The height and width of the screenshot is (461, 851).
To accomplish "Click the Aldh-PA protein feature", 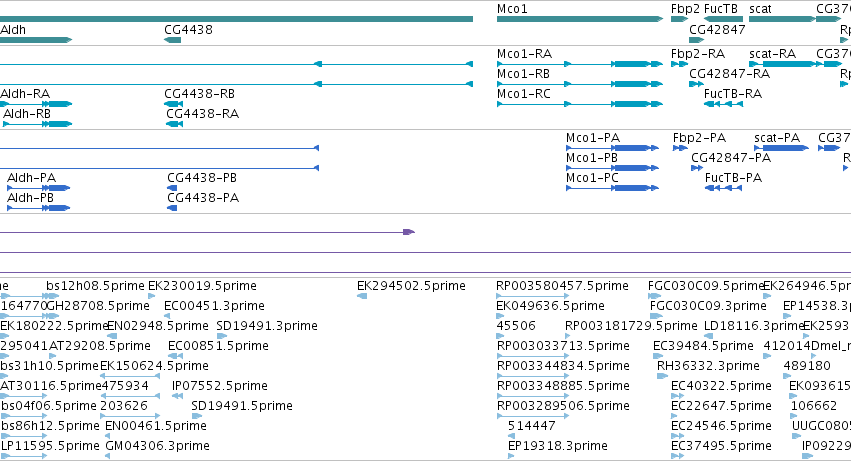I will click(39, 188).
